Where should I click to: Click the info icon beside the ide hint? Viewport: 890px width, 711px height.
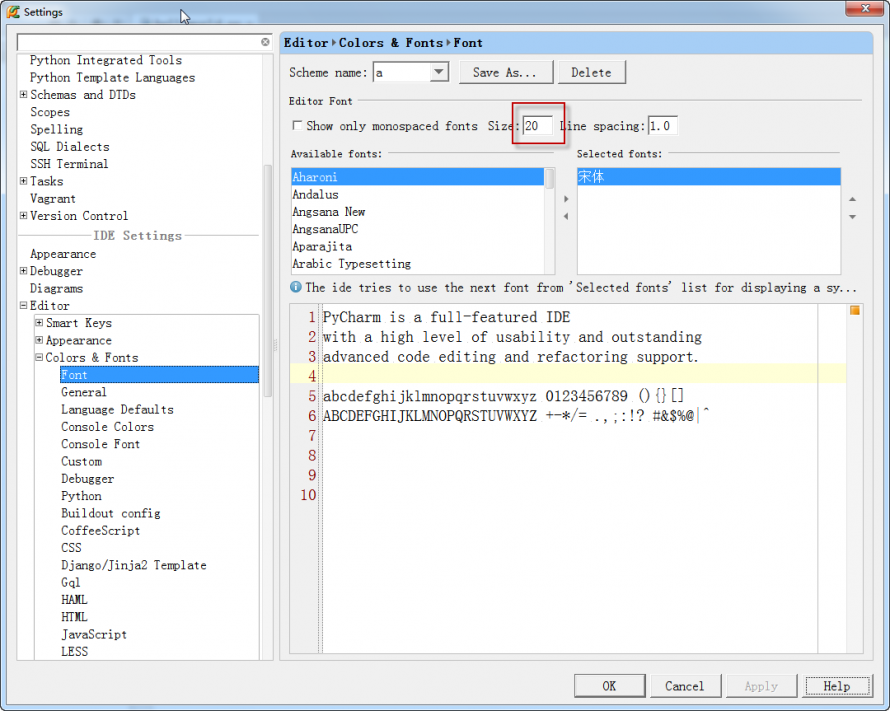click(x=296, y=287)
